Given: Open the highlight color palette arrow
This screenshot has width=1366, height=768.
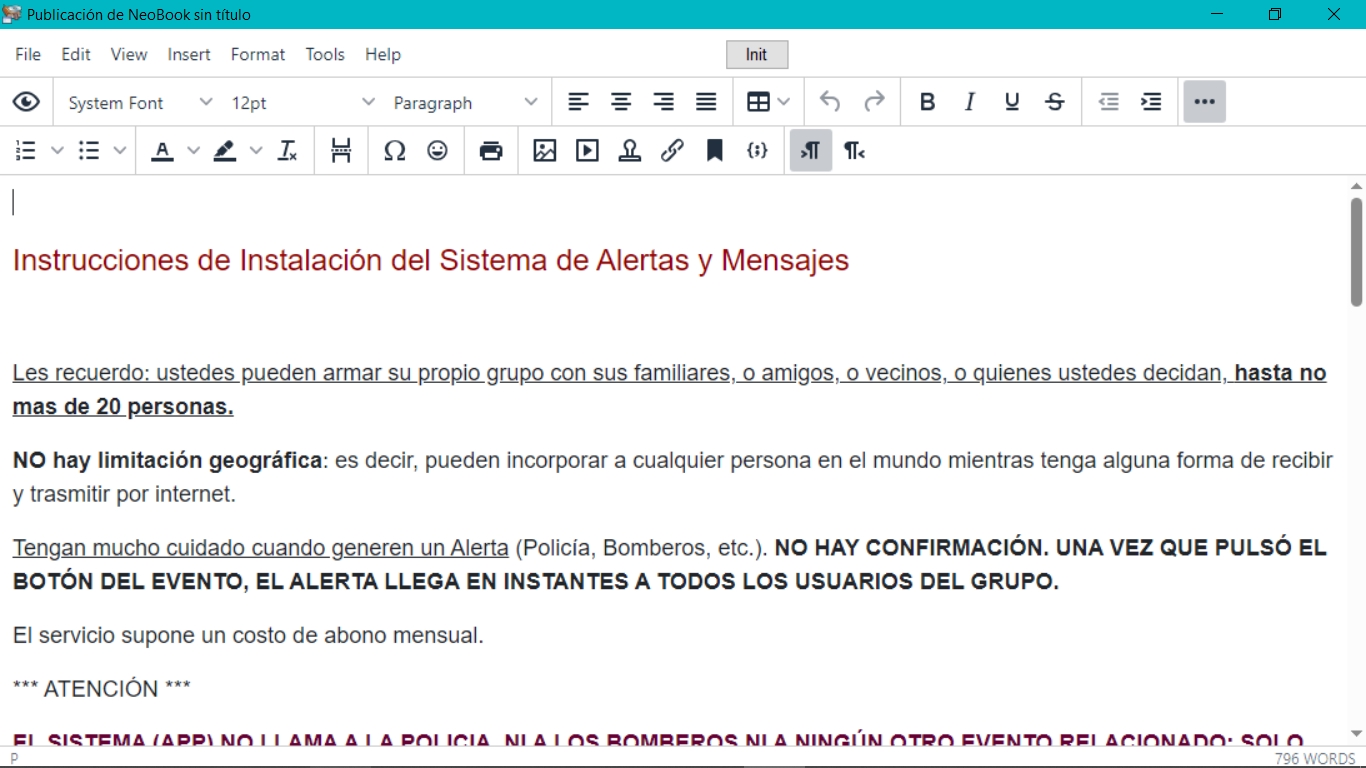Looking at the screenshot, I should tap(256, 151).
